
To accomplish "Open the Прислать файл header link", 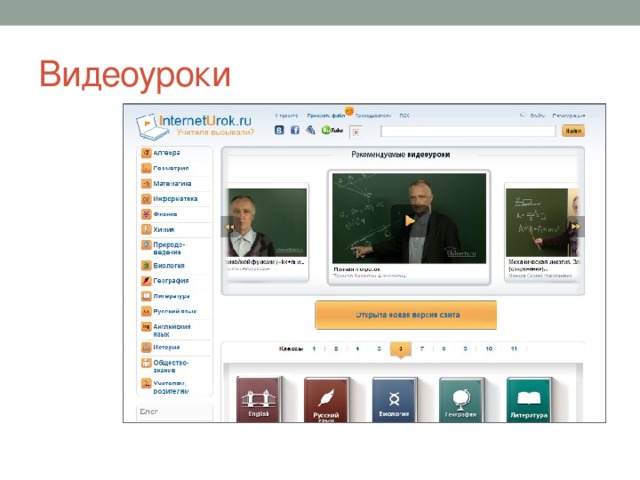I will (326, 116).
